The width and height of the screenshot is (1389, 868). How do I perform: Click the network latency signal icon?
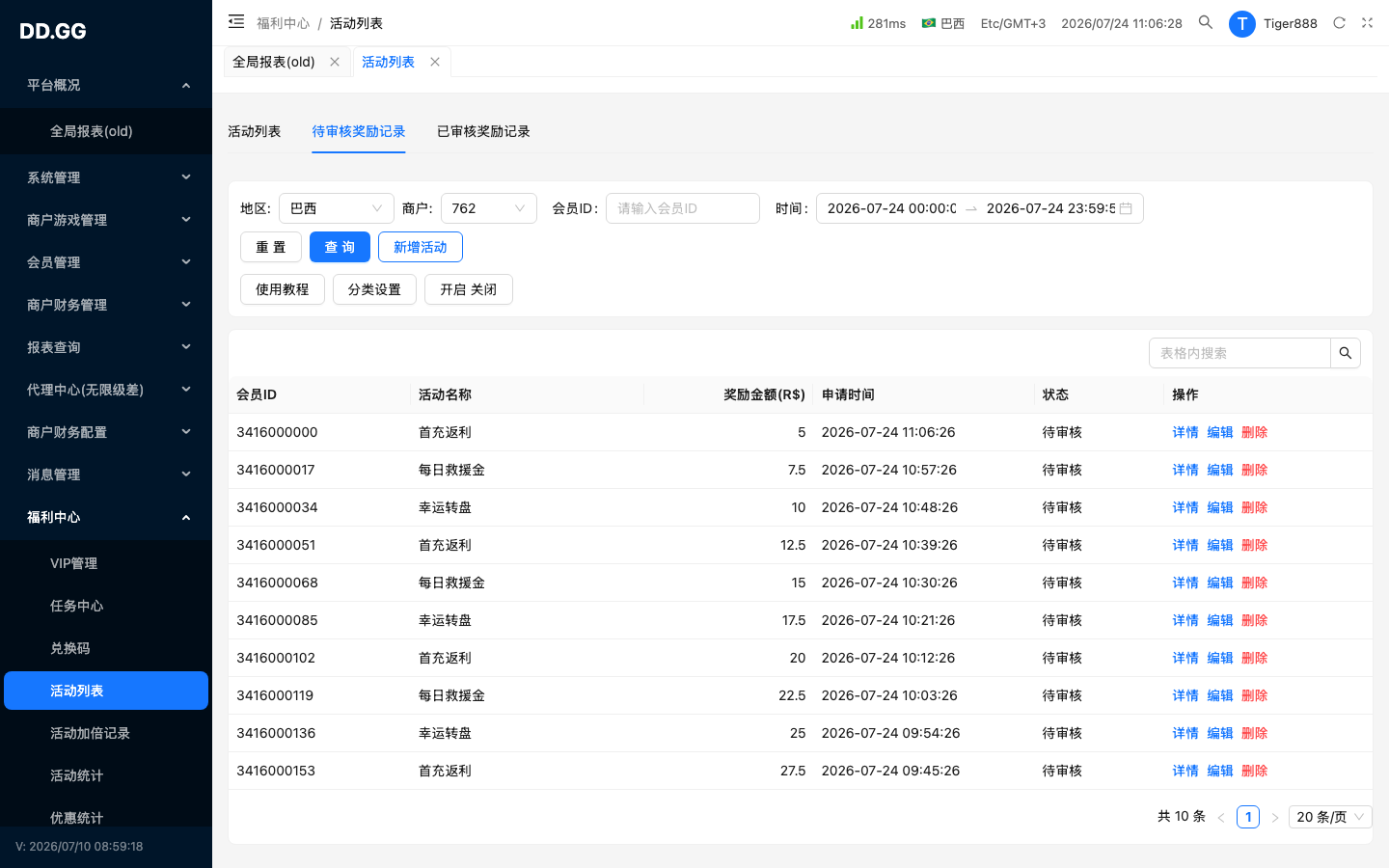click(857, 22)
